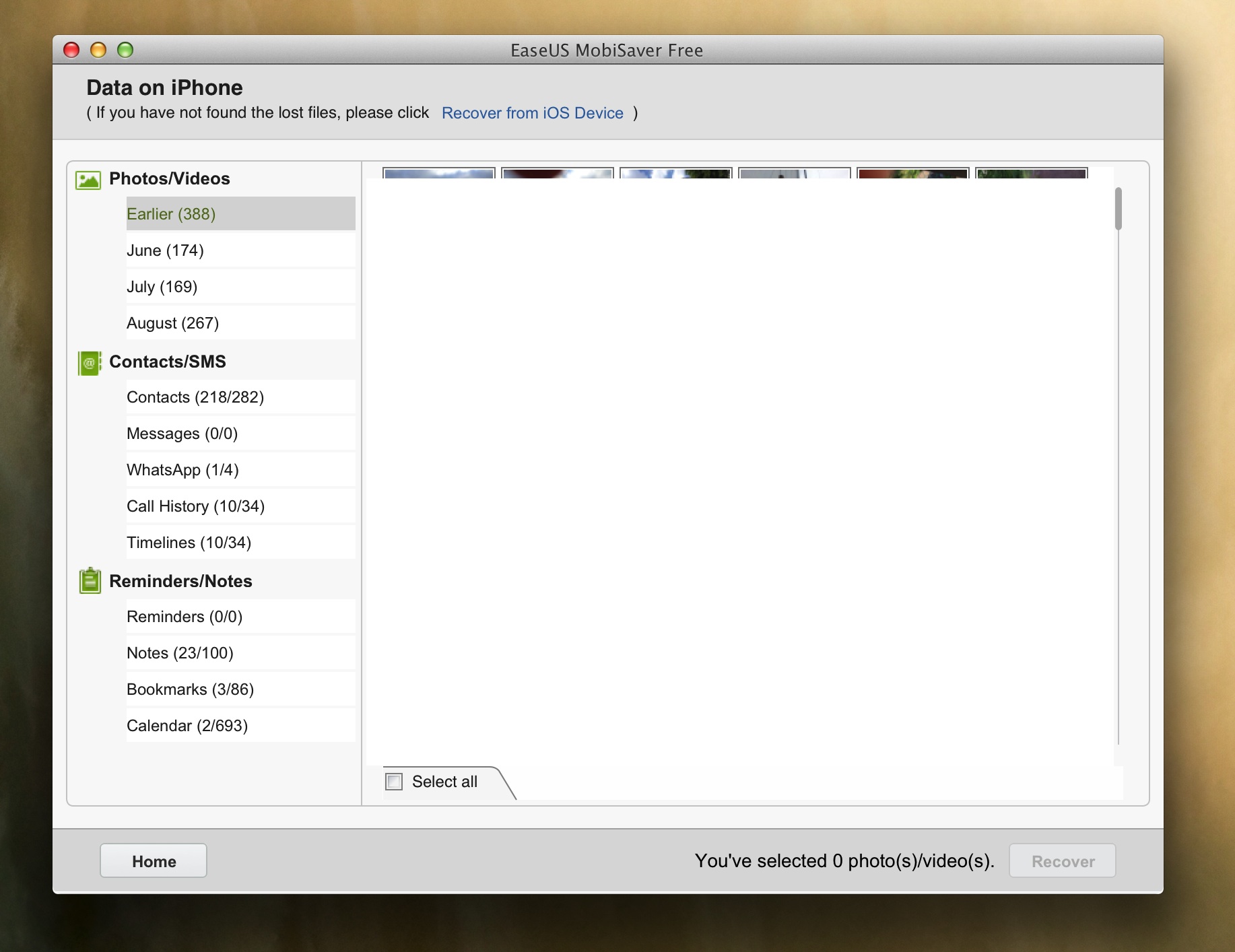This screenshot has height=952, width=1235.
Task: Show July (169) photos
Action: click(x=240, y=287)
